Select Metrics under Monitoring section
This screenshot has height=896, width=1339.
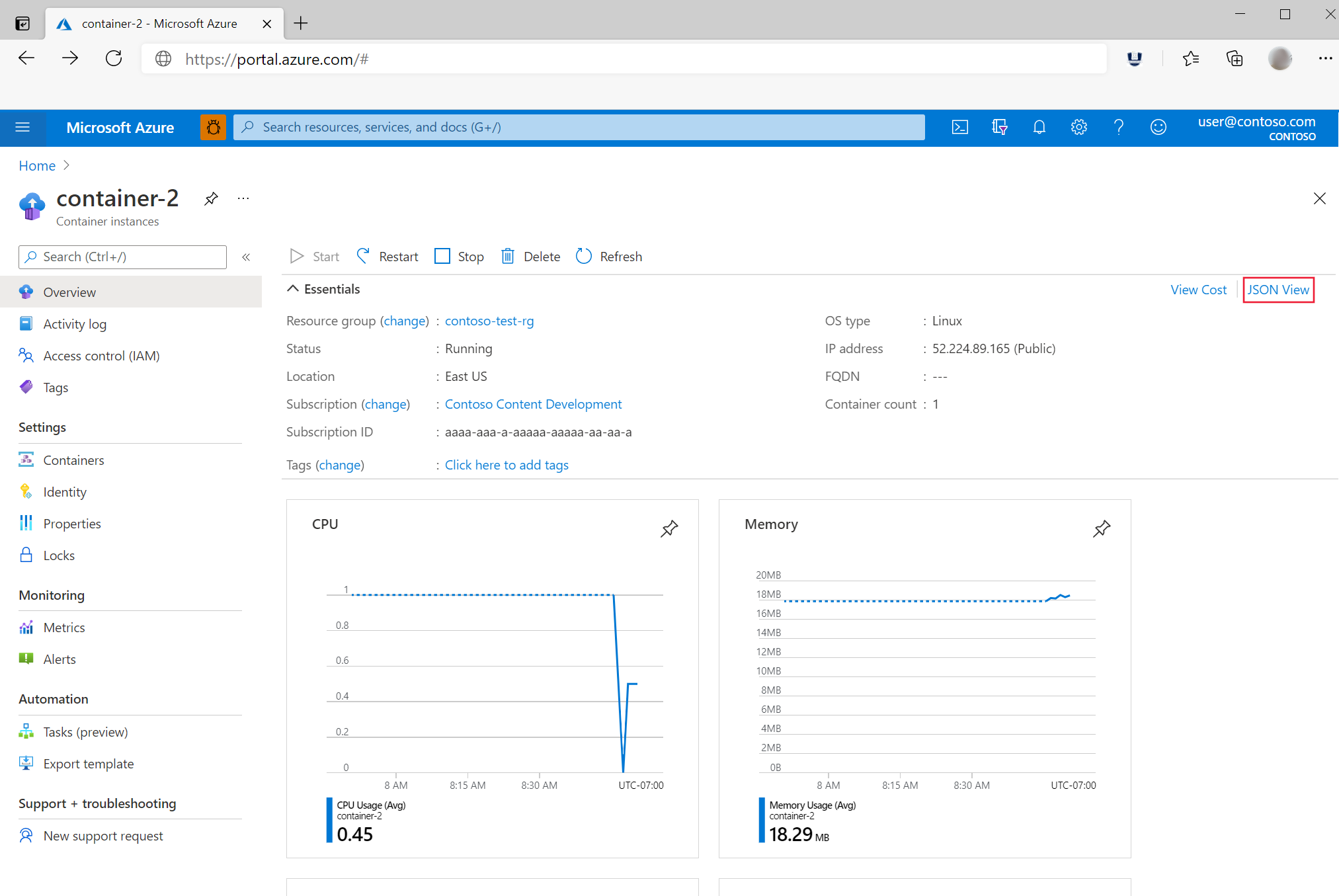[64, 627]
